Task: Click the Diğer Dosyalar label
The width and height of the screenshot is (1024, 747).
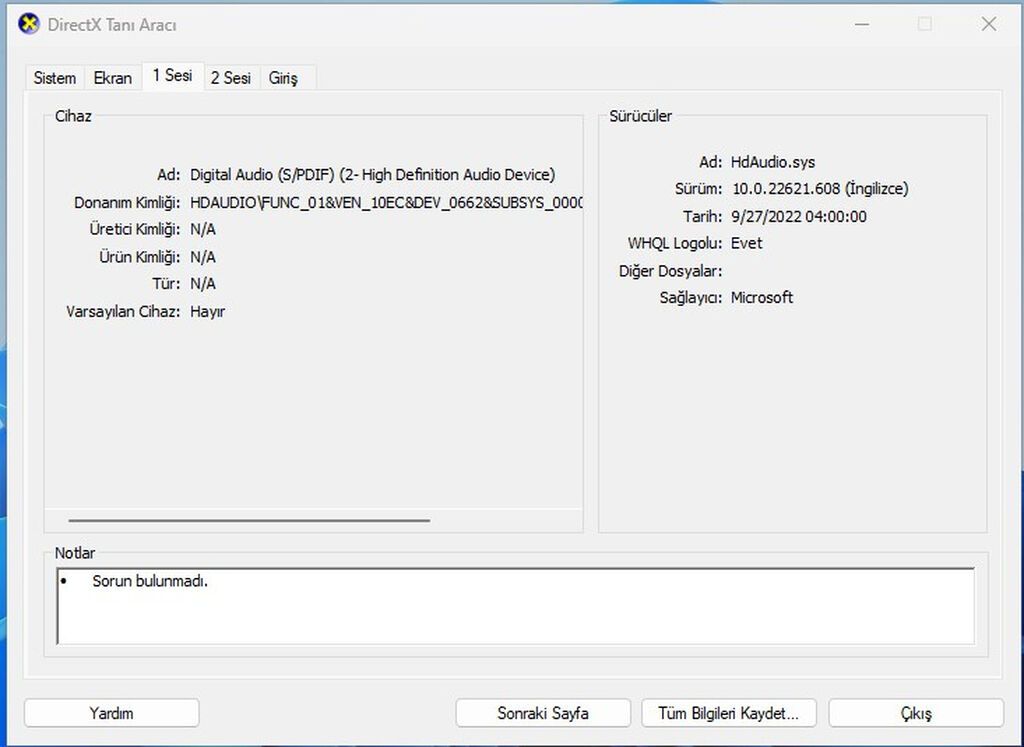Action: tap(671, 270)
